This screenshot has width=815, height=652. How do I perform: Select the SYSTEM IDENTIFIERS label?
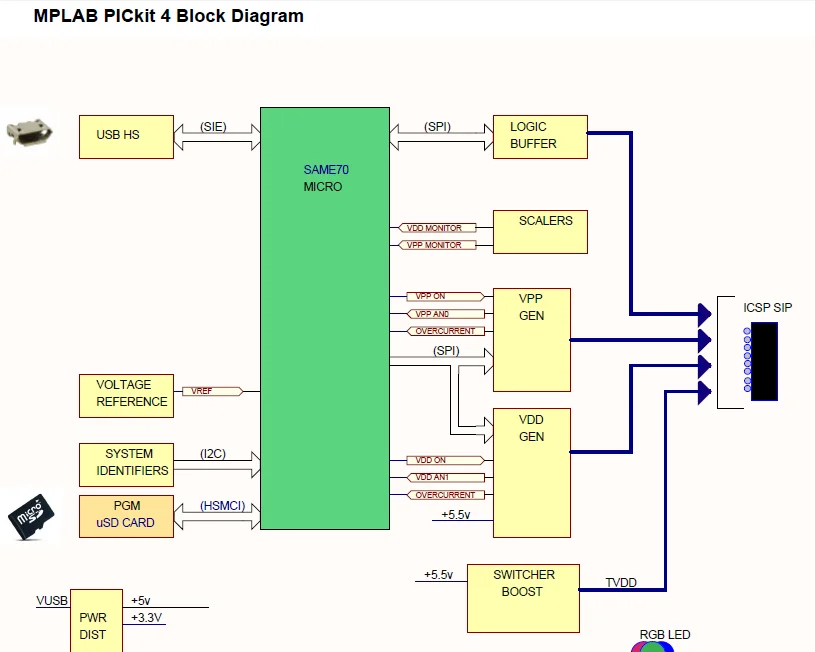tap(125, 462)
